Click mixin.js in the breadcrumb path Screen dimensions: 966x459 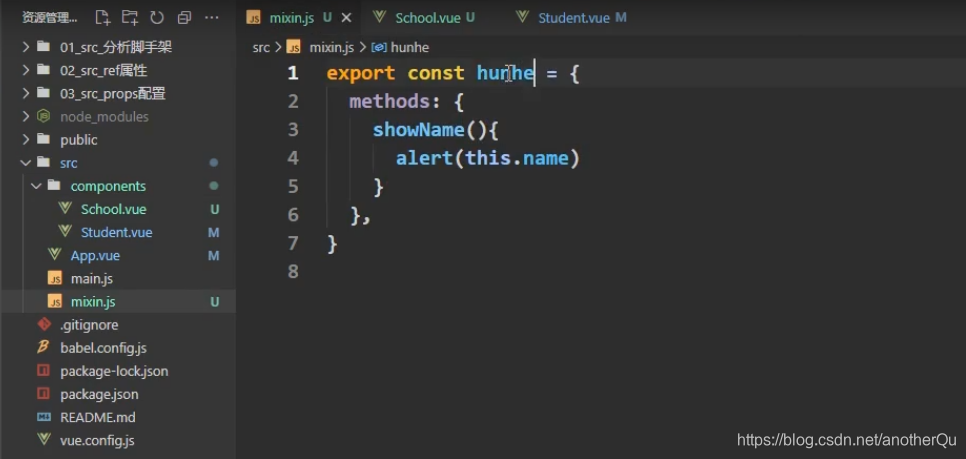point(331,47)
